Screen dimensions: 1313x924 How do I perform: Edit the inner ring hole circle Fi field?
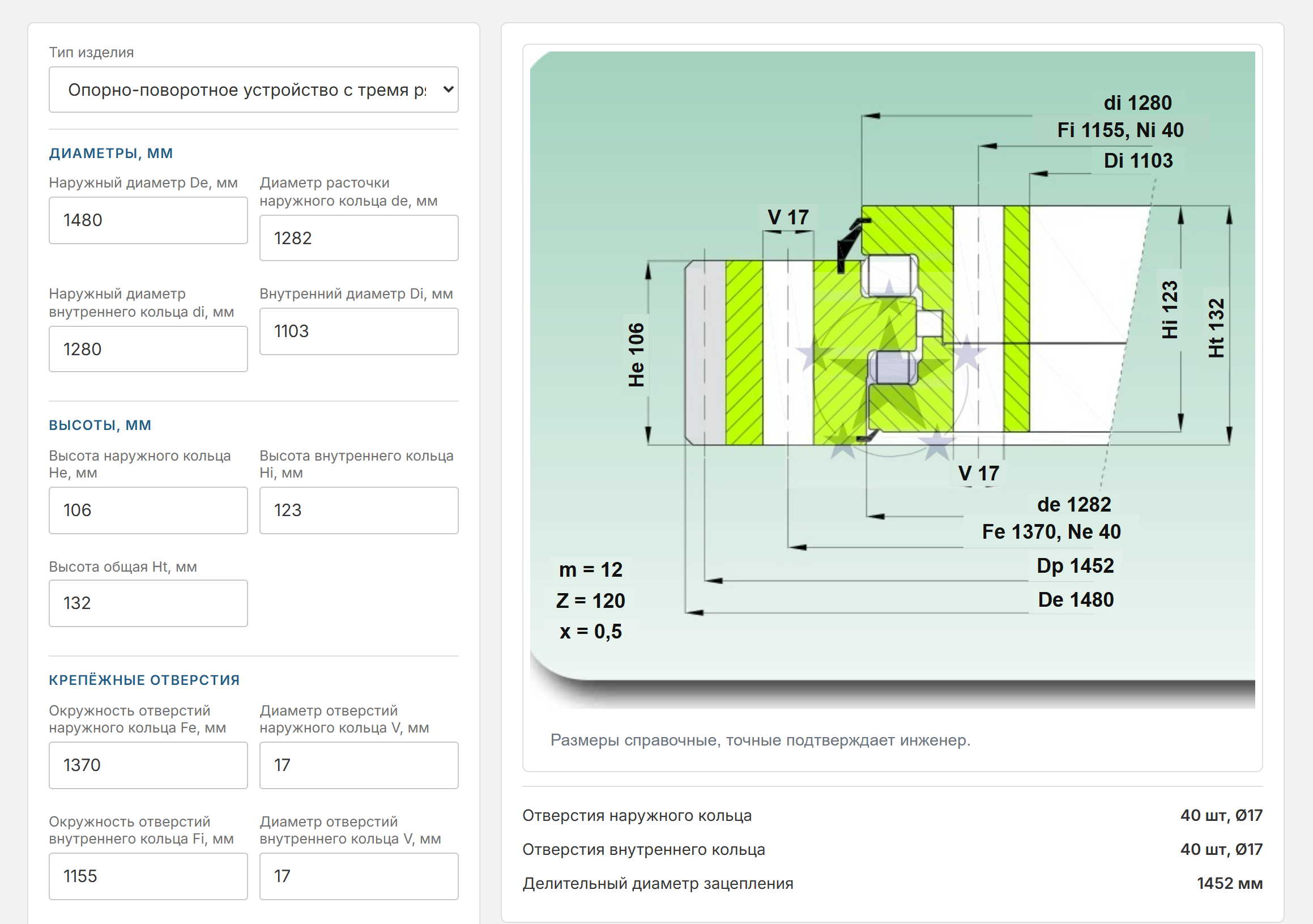(x=148, y=876)
